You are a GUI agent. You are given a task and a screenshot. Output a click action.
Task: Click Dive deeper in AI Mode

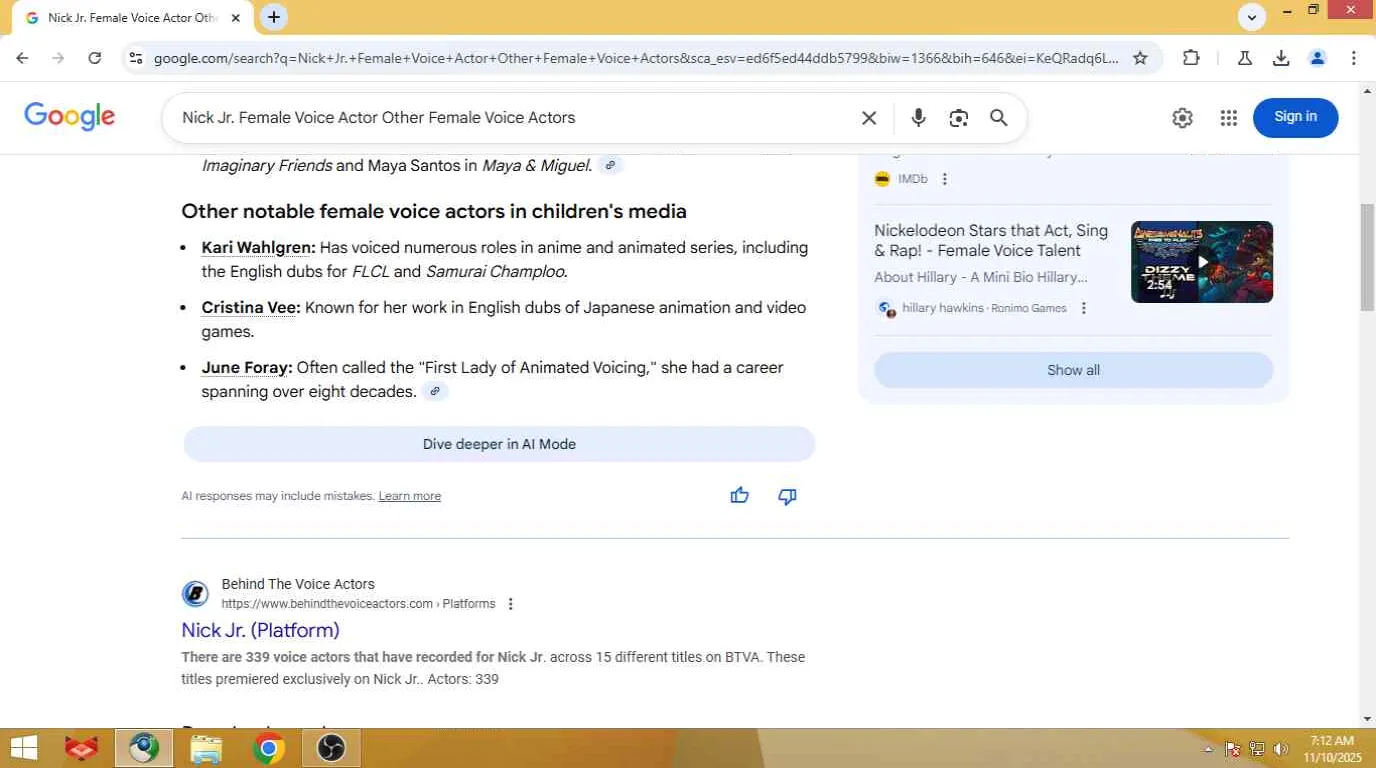pyautogui.click(x=499, y=444)
